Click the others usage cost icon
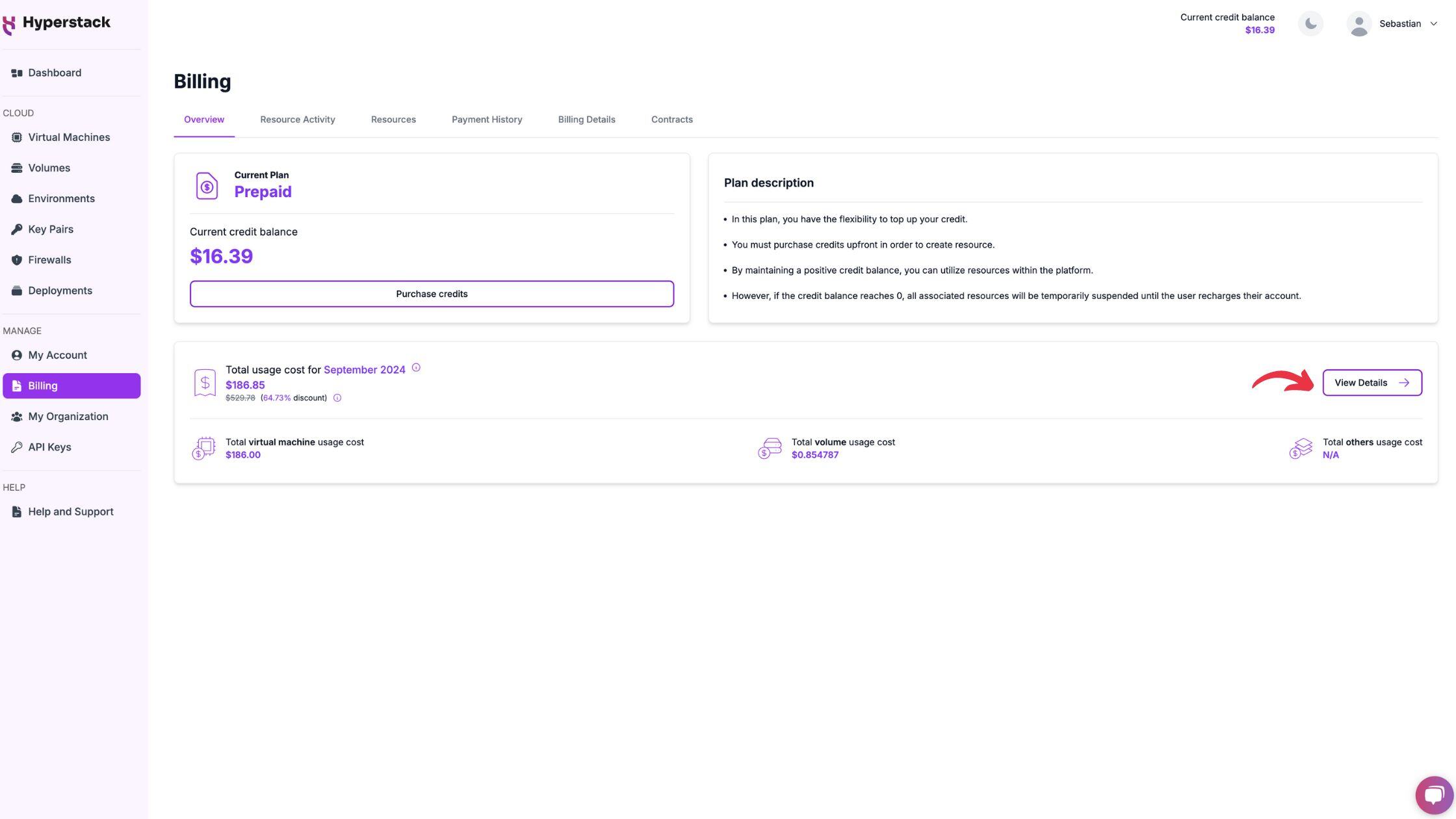This screenshot has height=819, width=1456. [x=1301, y=448]
